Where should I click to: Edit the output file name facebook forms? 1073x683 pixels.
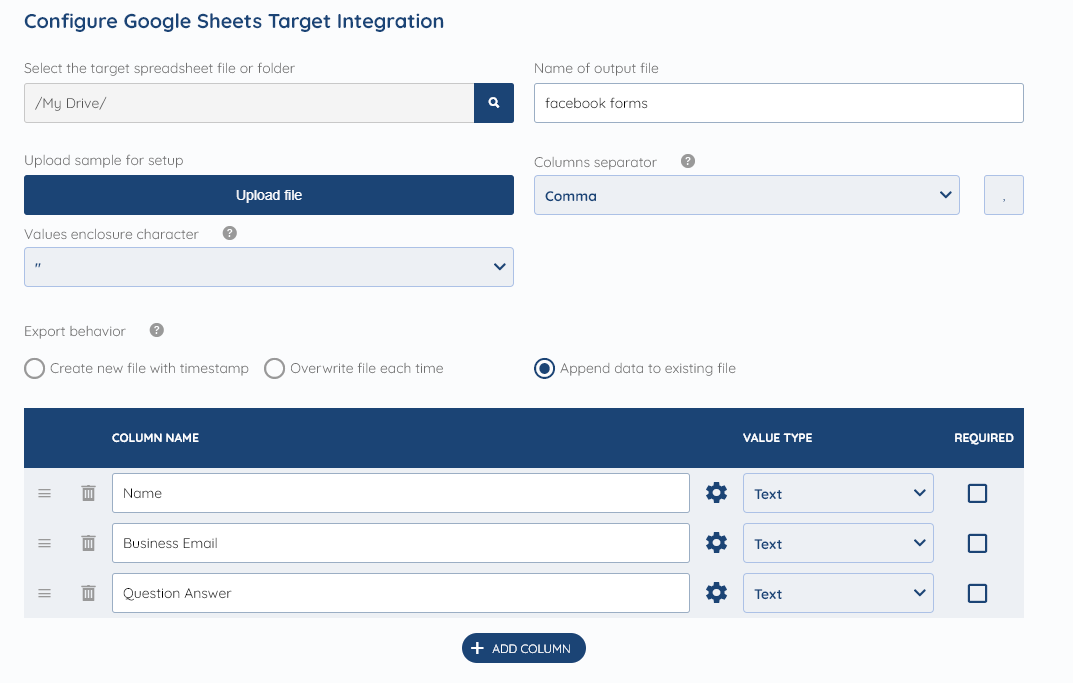779,103
